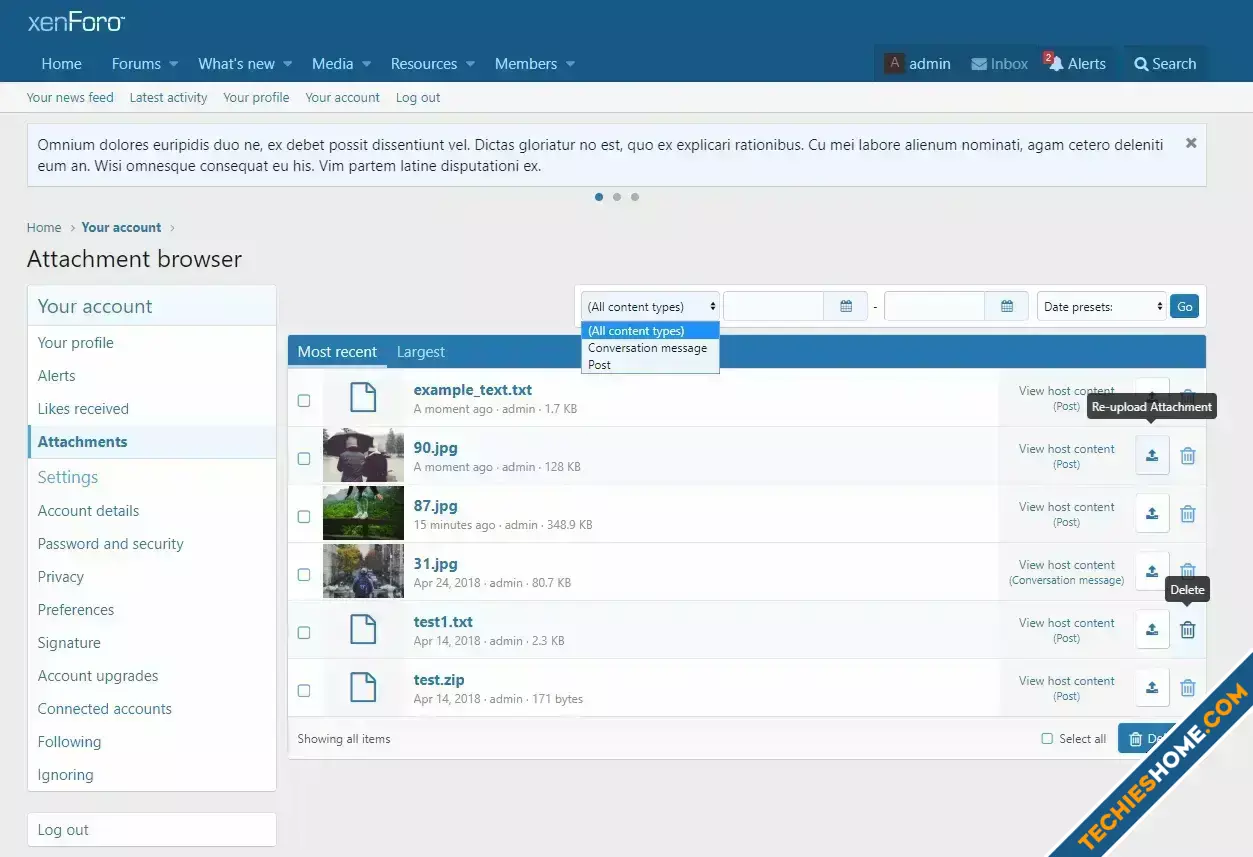Choose Post in the content type list
The image size is (1253, 857).
[650, 365]
